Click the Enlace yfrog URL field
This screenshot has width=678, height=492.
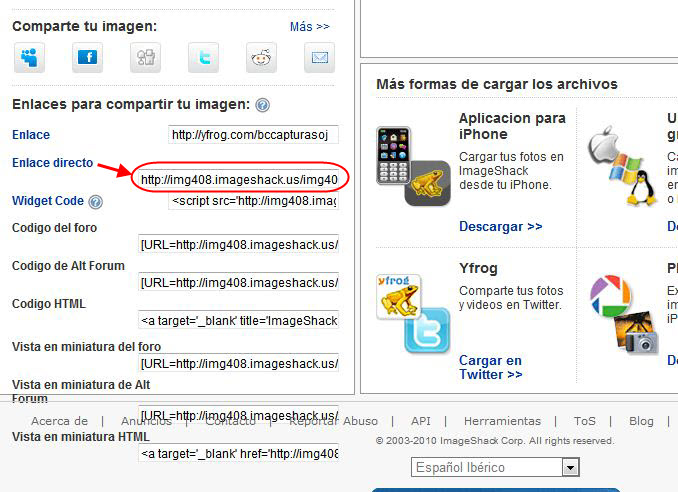[x=254, y=134]
